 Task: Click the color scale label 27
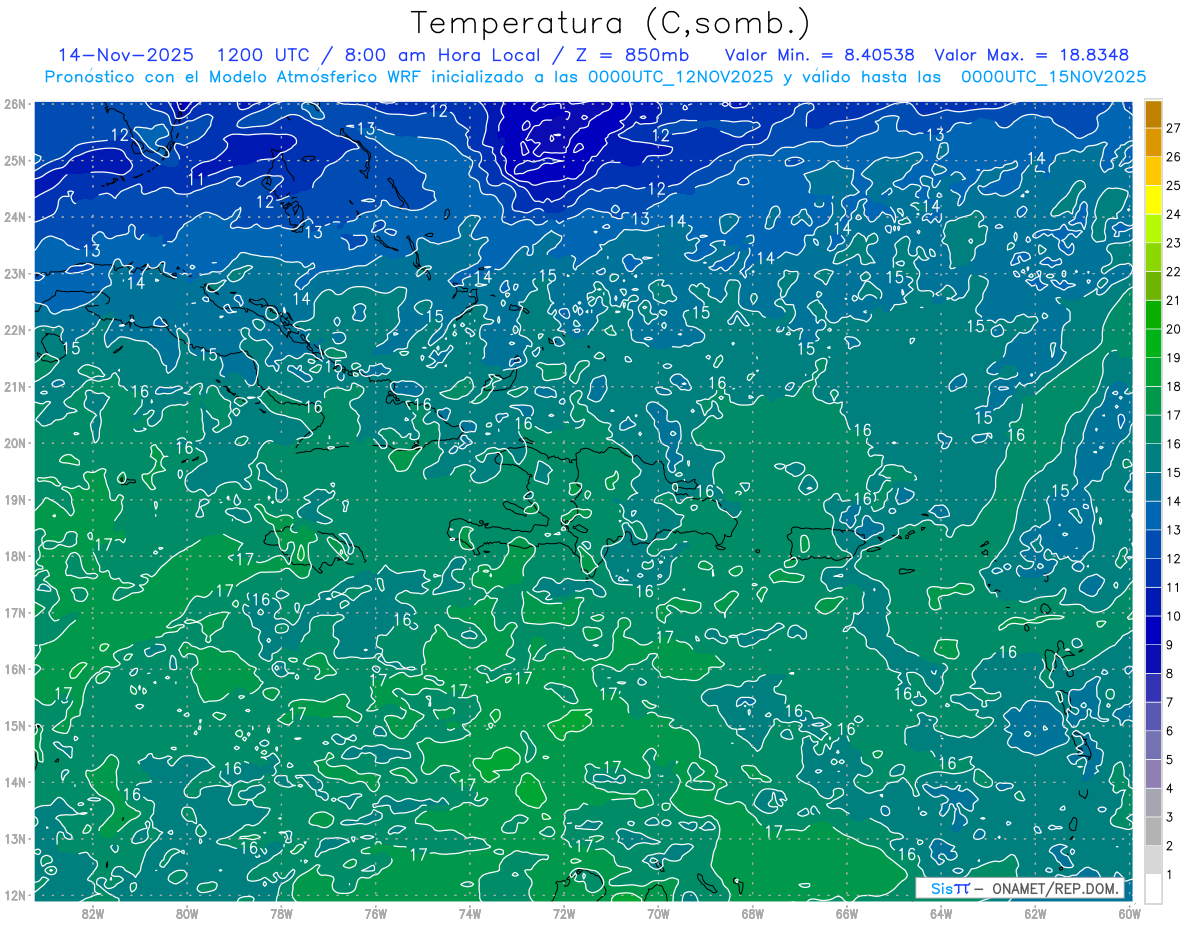[x=1173, y=128]
